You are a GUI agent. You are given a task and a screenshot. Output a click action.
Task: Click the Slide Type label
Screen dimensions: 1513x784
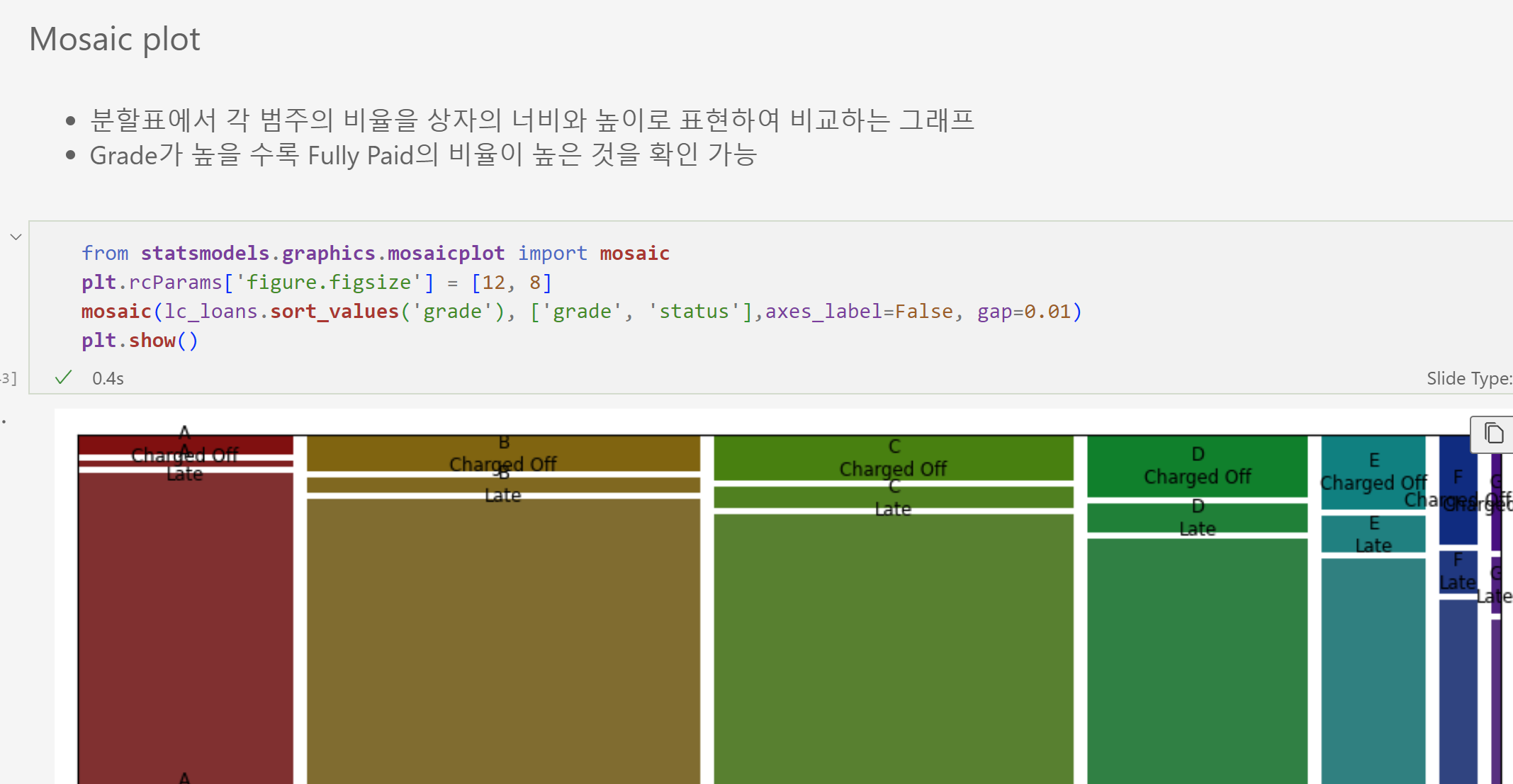coord(1468,378)
